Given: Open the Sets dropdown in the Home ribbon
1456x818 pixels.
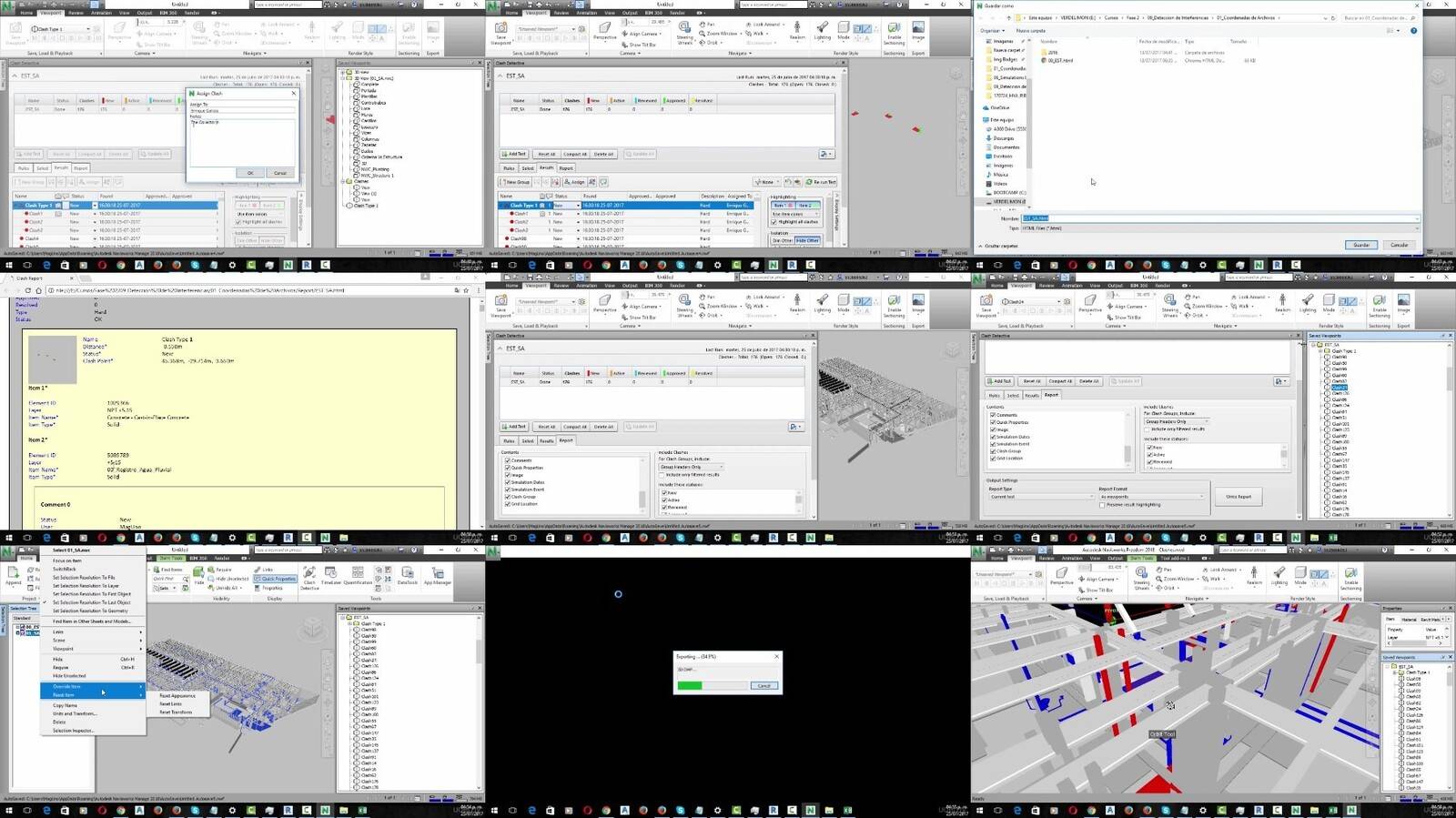Looking at the screenshot, I should point(165,588).
